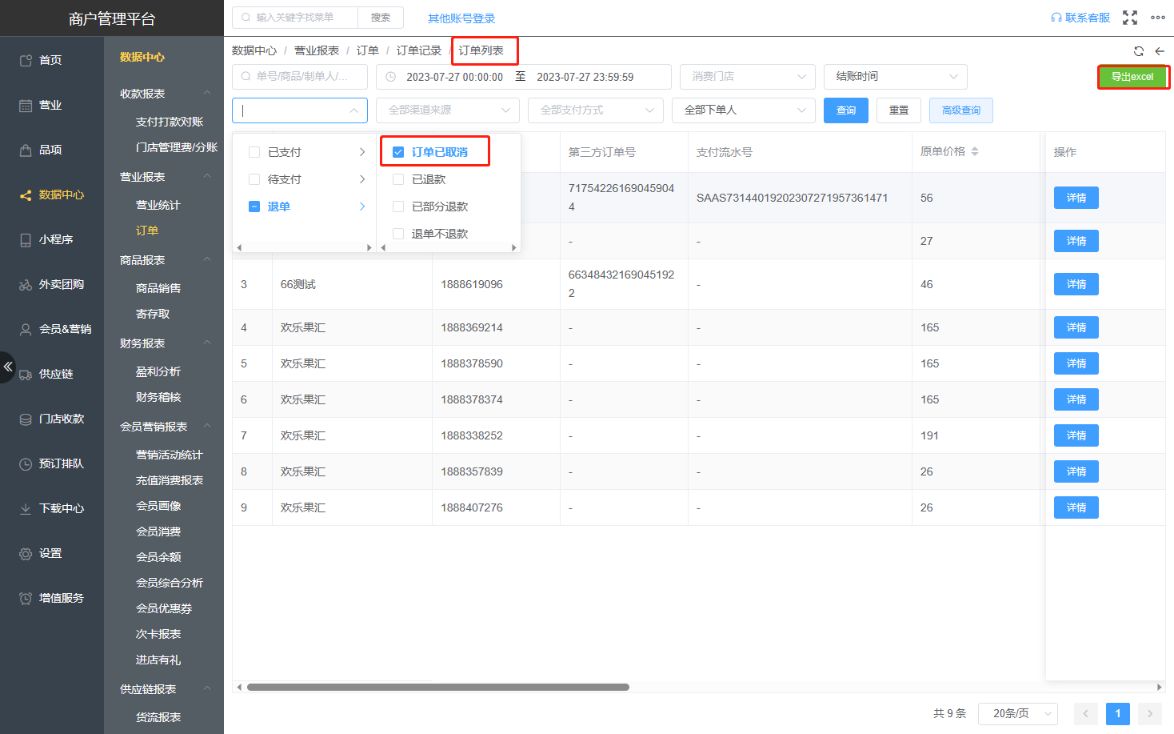Open 营业统计 menu item
The width and height of the screenshot is (1174, 734).
tap(158, 204)
